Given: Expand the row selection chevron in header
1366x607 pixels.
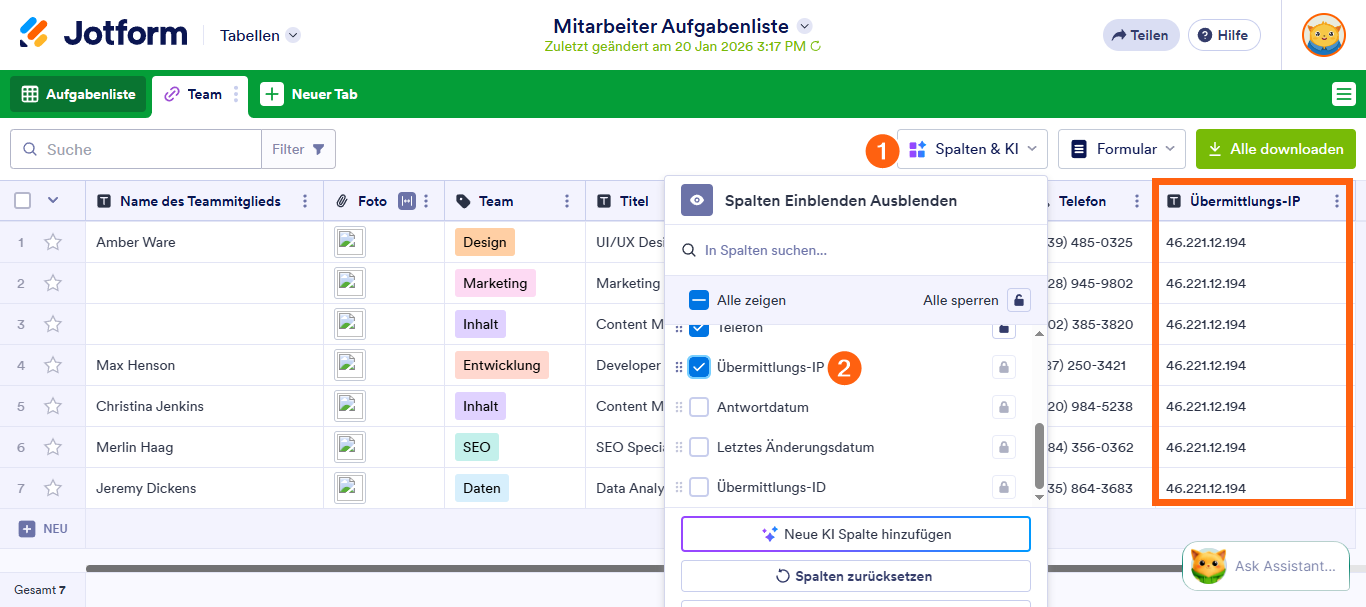Looking at the screenshot, I should (53, 201).
